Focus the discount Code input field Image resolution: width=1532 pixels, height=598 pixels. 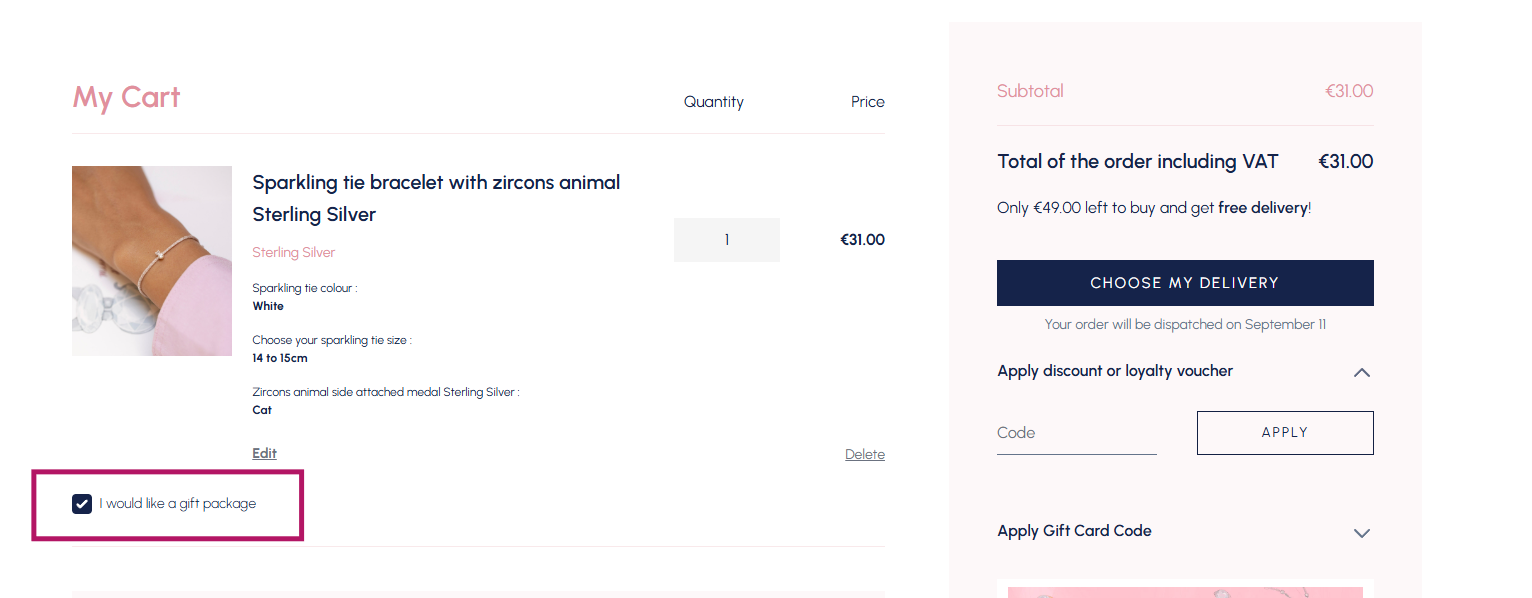1076,433
